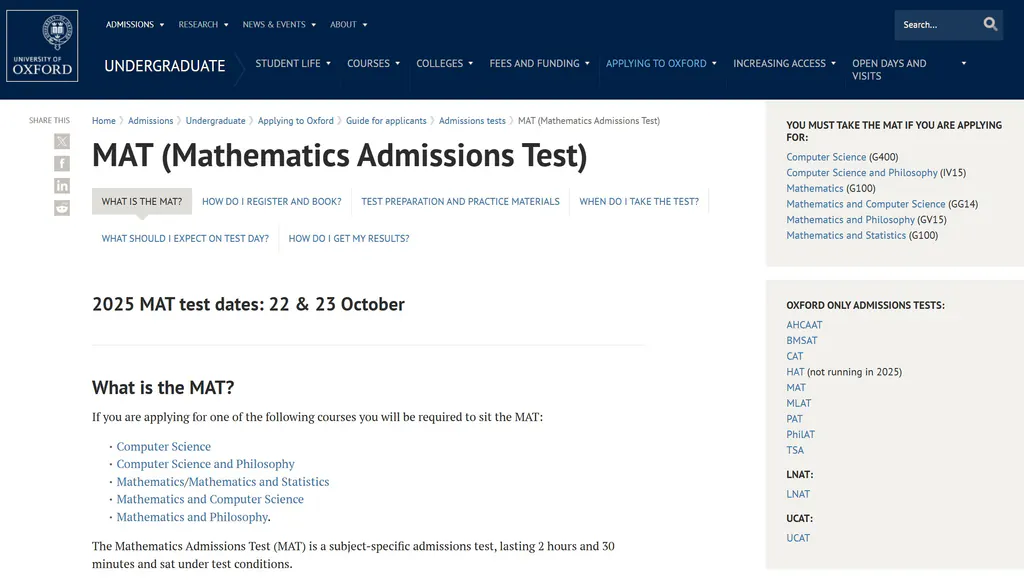Open the Open Days and Visits dropdown
Viewport: 1024px width, 582px height.
tap(908, 69)
